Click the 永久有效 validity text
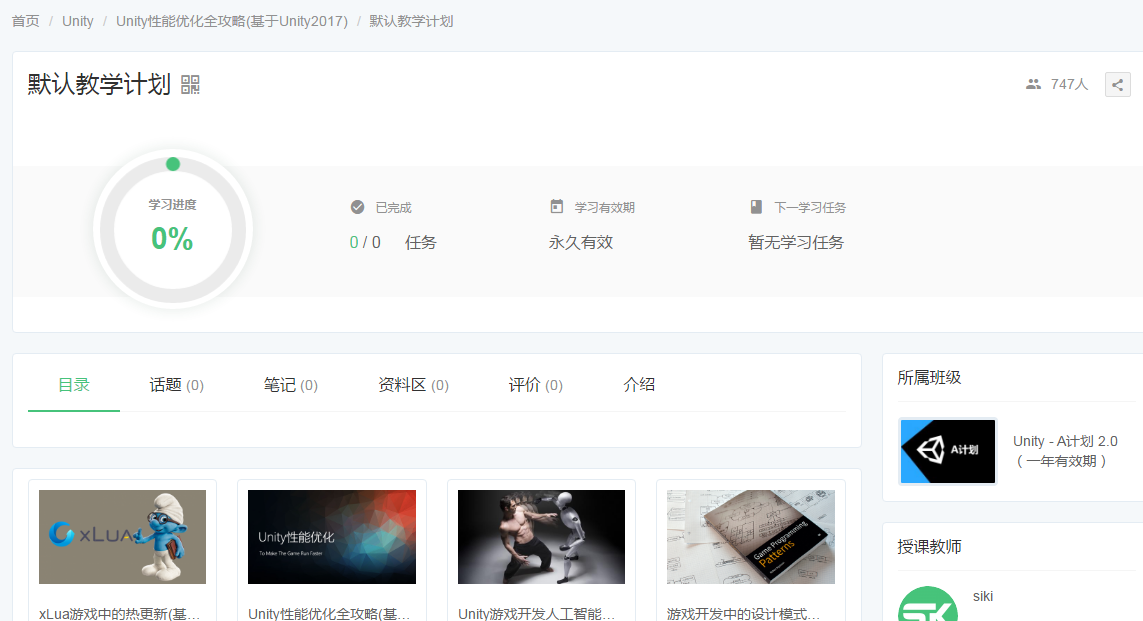The image size is (1143, 621). (581, 242)
